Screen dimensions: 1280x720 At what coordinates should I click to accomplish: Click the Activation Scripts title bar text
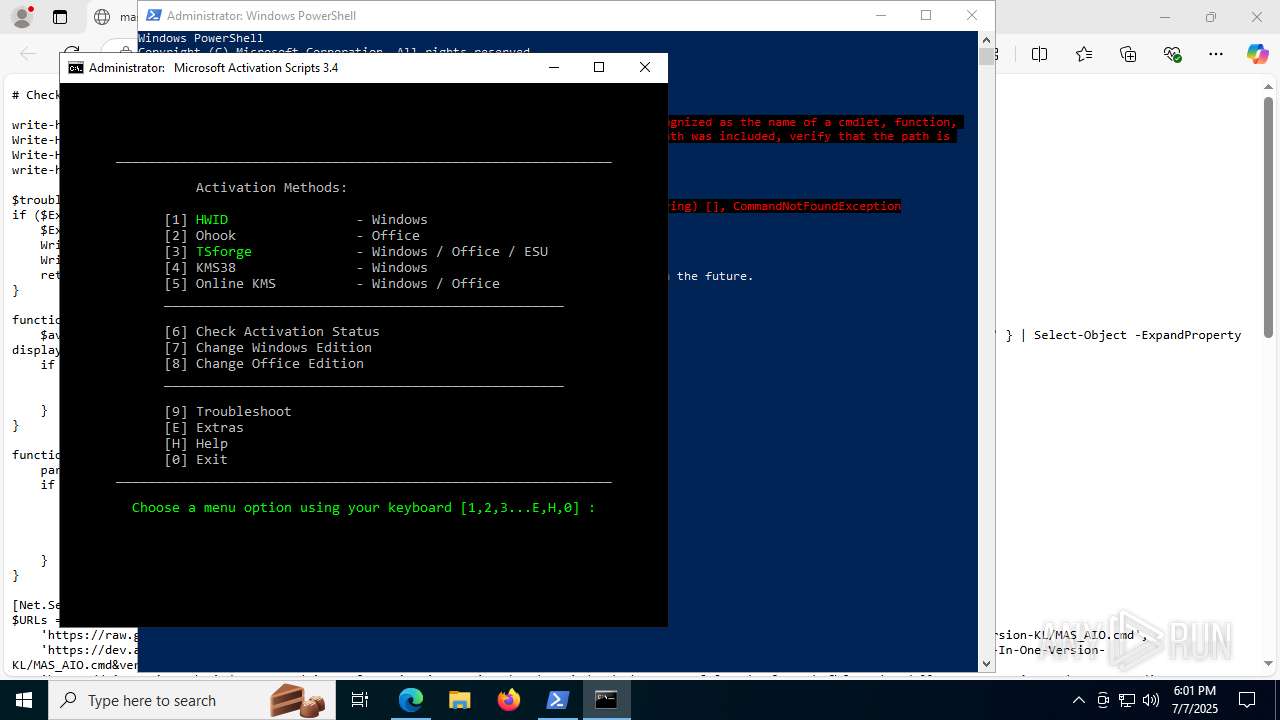214,68
